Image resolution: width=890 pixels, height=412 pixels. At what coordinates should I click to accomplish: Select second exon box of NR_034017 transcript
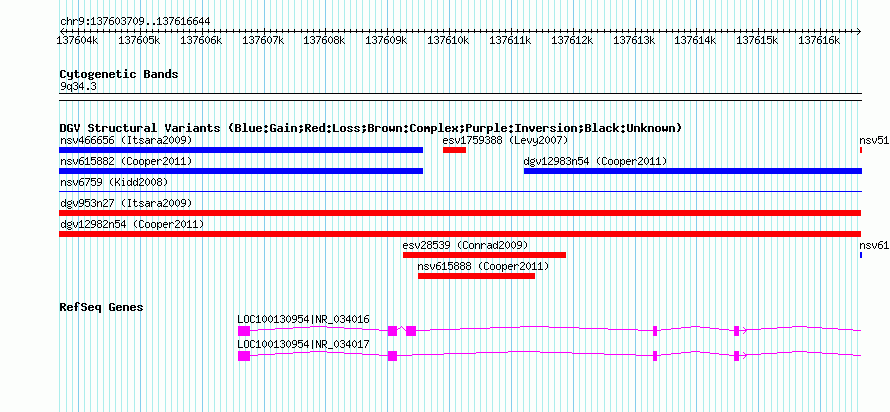pos(392,356)
